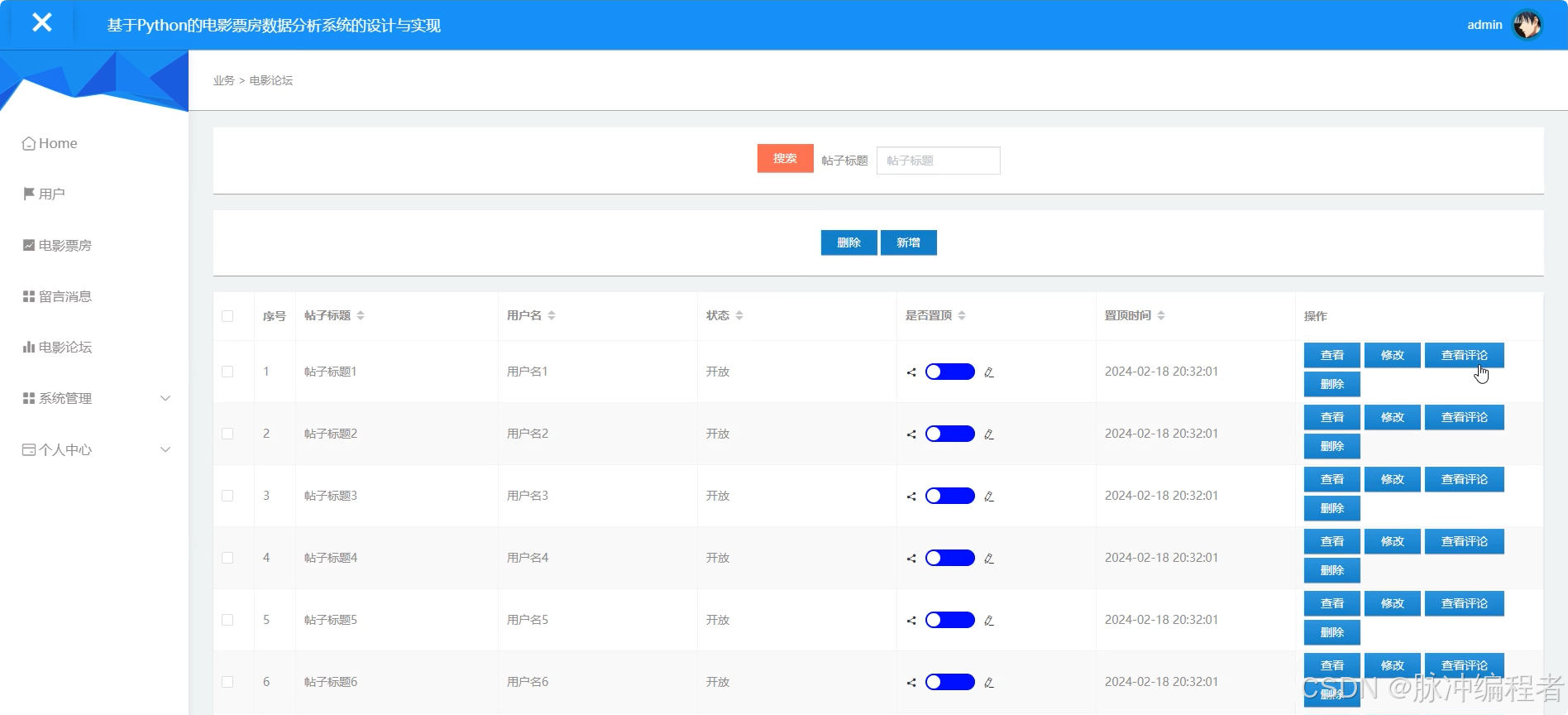
Task: Check the checkbox for row 帖子标题5
Action: click(227, 620)
